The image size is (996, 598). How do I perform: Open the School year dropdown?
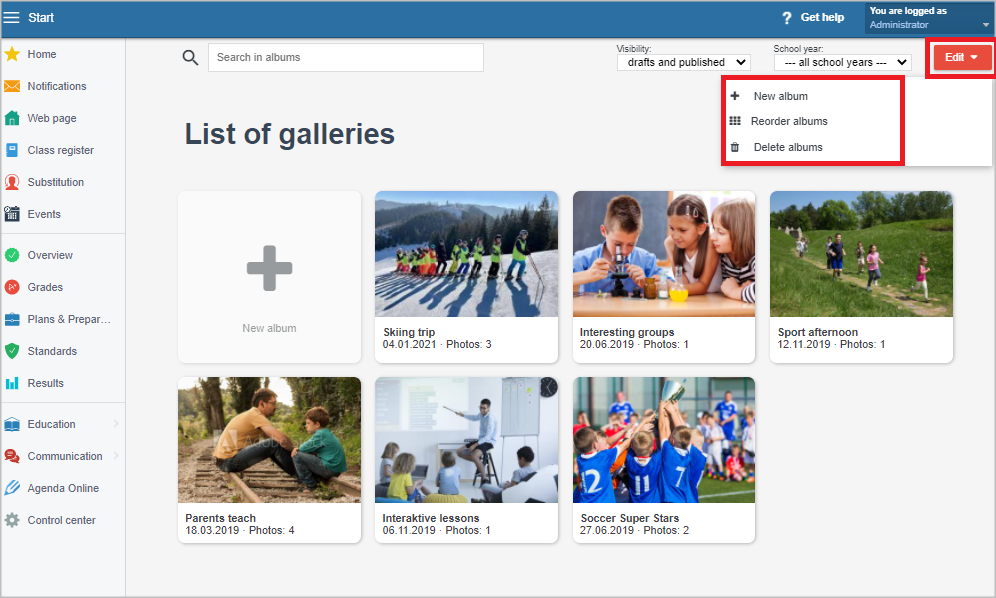[x=842, y=62]
